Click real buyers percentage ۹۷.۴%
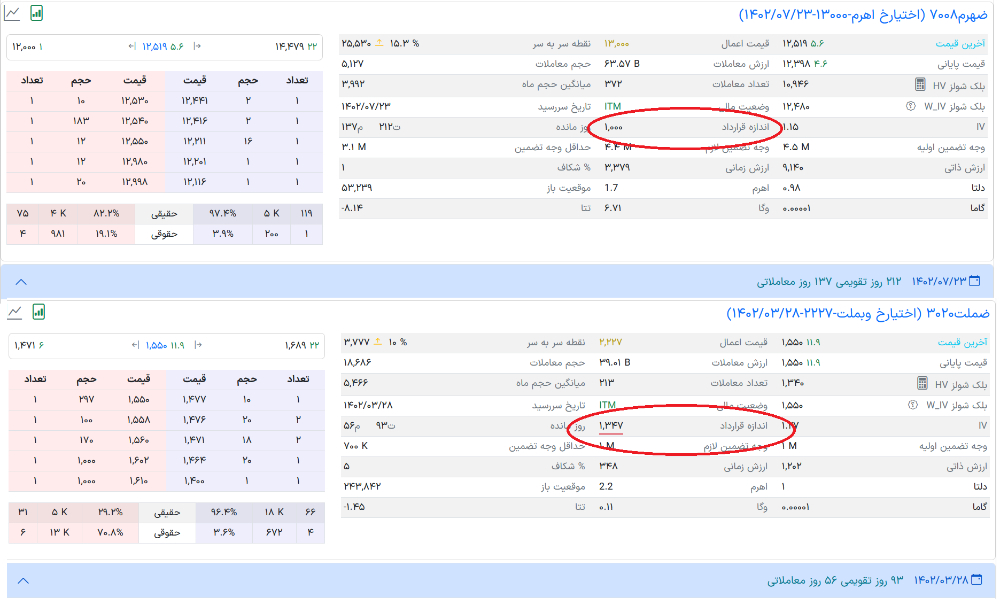Screen dimensions: 1000x600 click(223, 213)
